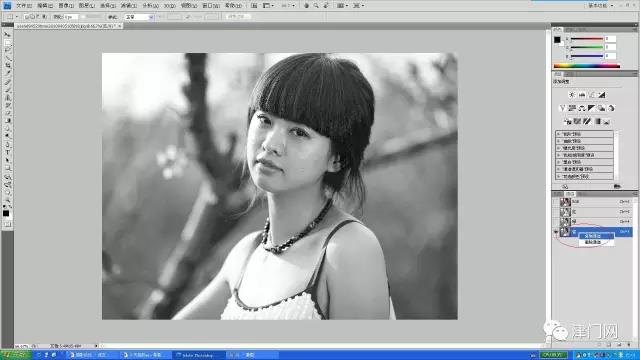The width and height of the screenshot is (640, 360).
Task: Add an Invert adjustment
Action: coord(567,122)
